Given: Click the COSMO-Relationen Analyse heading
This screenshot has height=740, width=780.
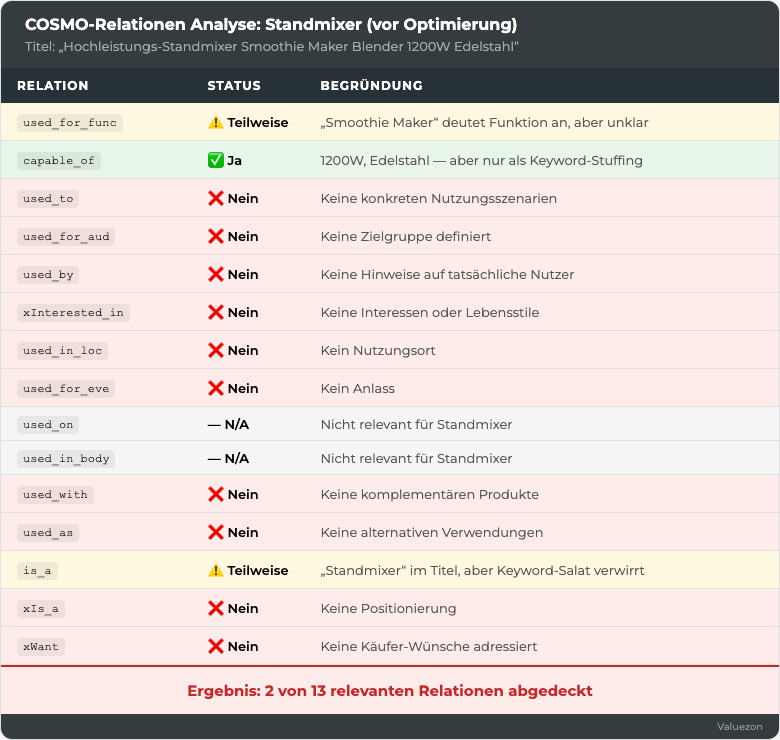Looking at the screenshot, I should [271, 24].
